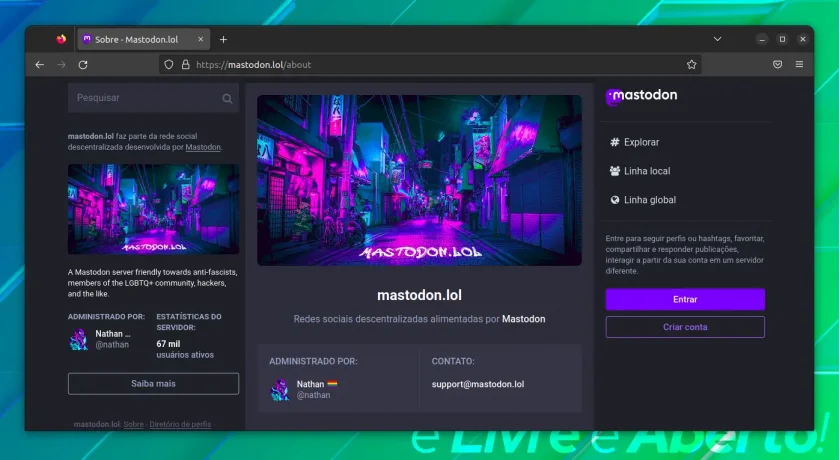
Task: Click the Mastodon logo in the right panel
Action: tap(642, 96)
